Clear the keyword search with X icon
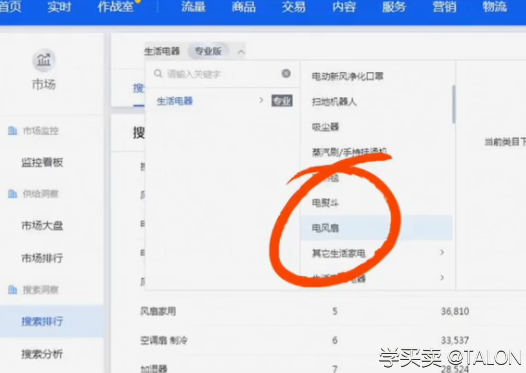526x373 pixels. pos(286,73)
